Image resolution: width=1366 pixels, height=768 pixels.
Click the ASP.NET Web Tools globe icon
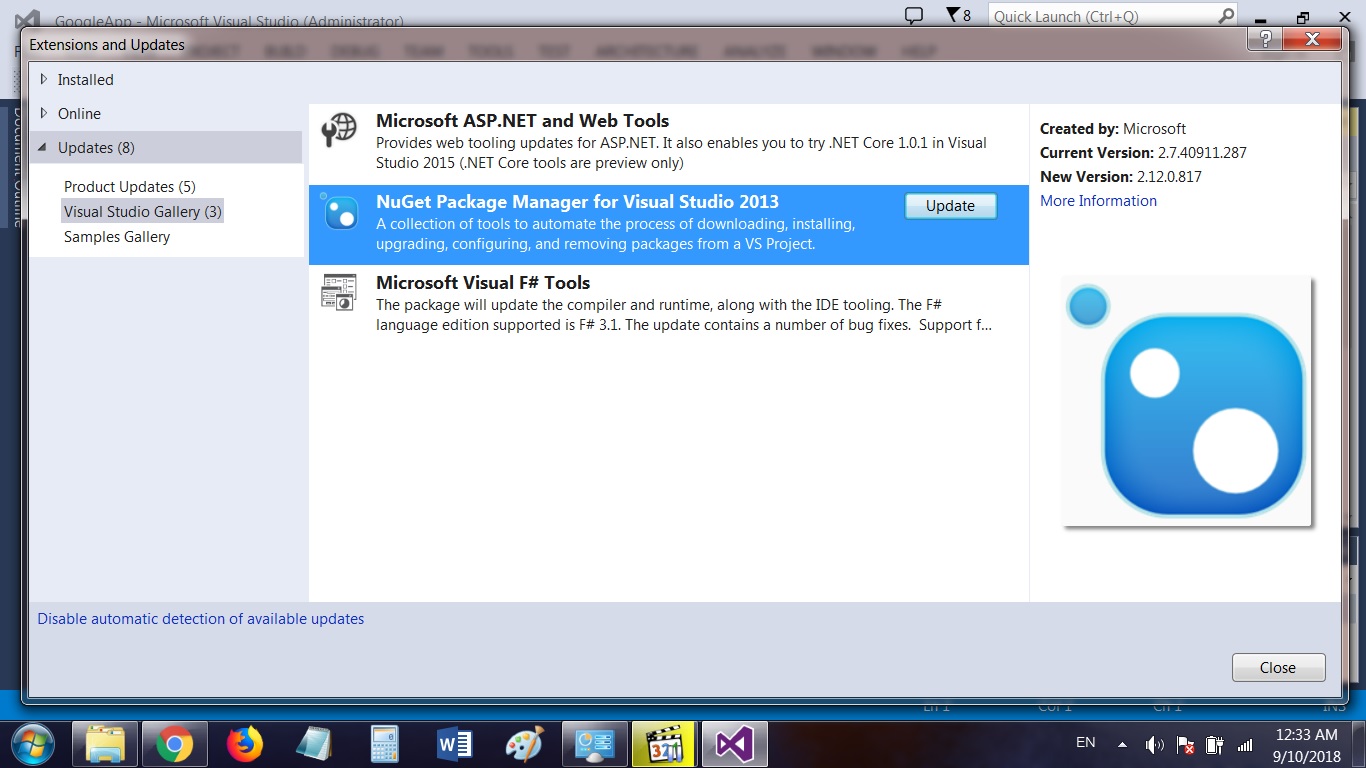point(339,129)
